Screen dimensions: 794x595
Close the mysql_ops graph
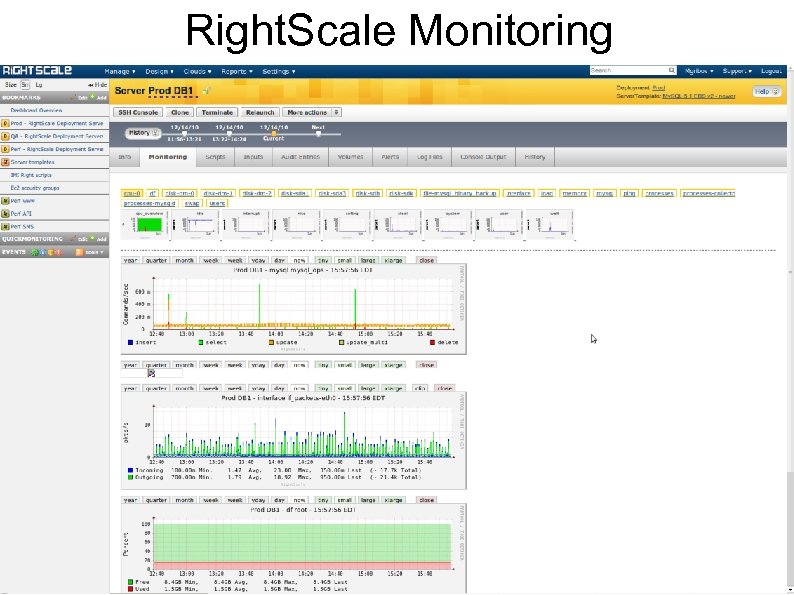[426, 260]
